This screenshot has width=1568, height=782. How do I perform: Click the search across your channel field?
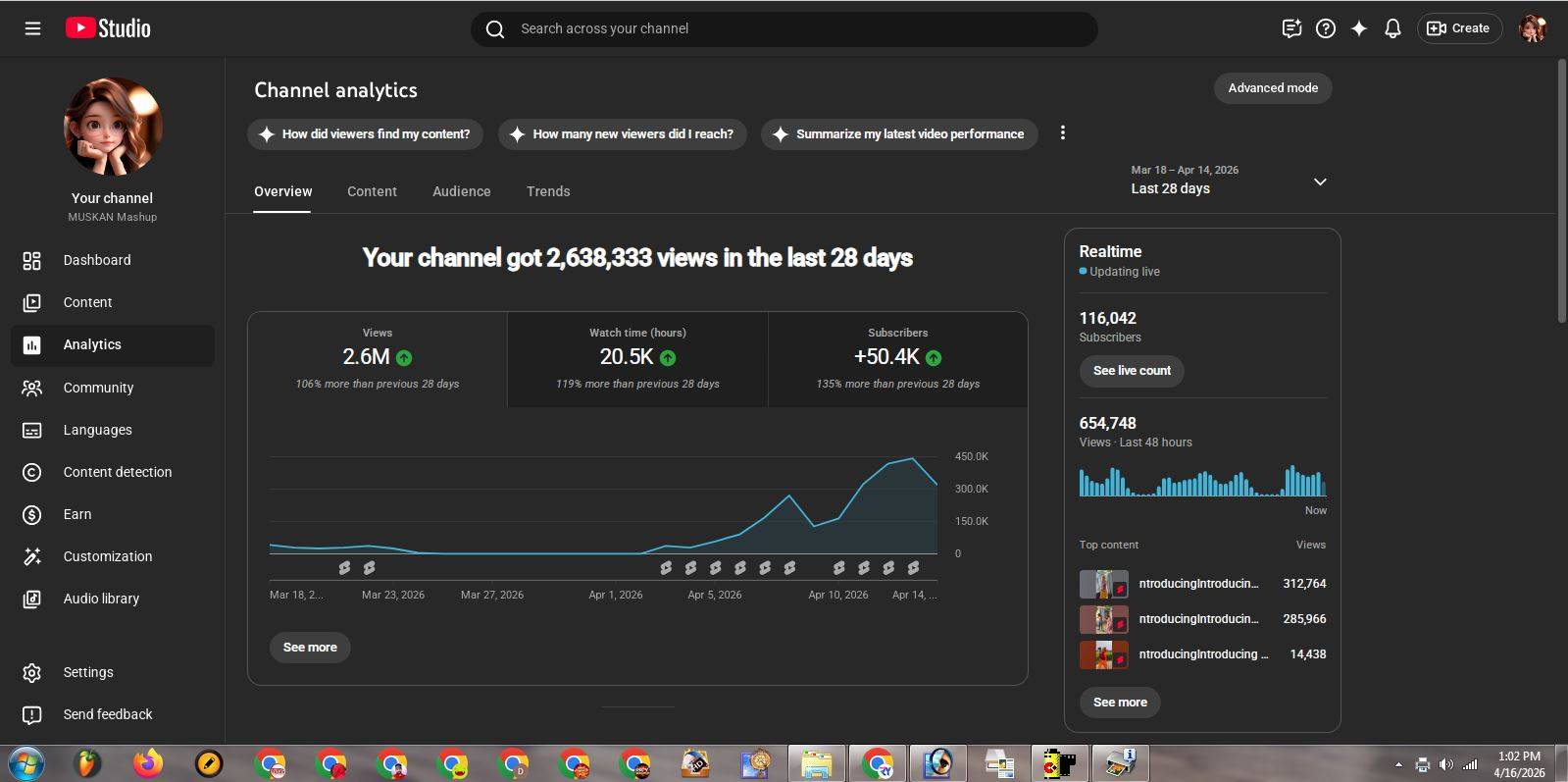coord(784,28)
